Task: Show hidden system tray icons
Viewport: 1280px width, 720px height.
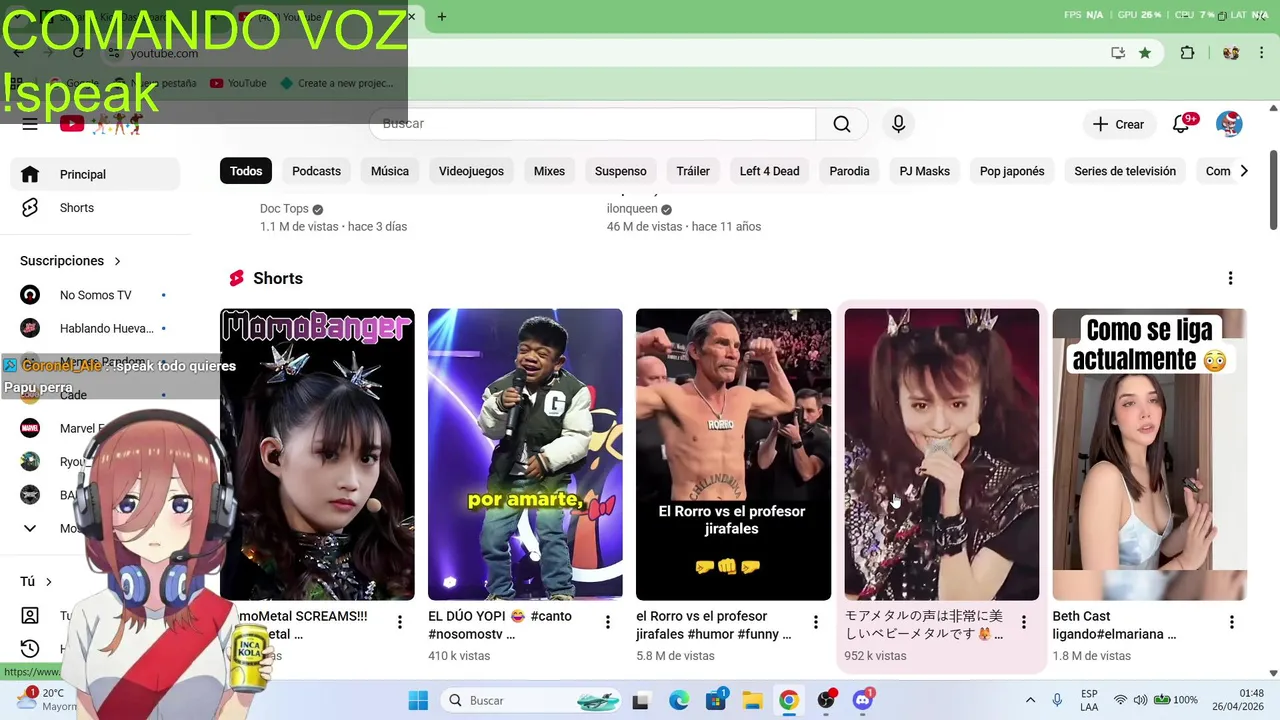Action: click(1030, 700)
